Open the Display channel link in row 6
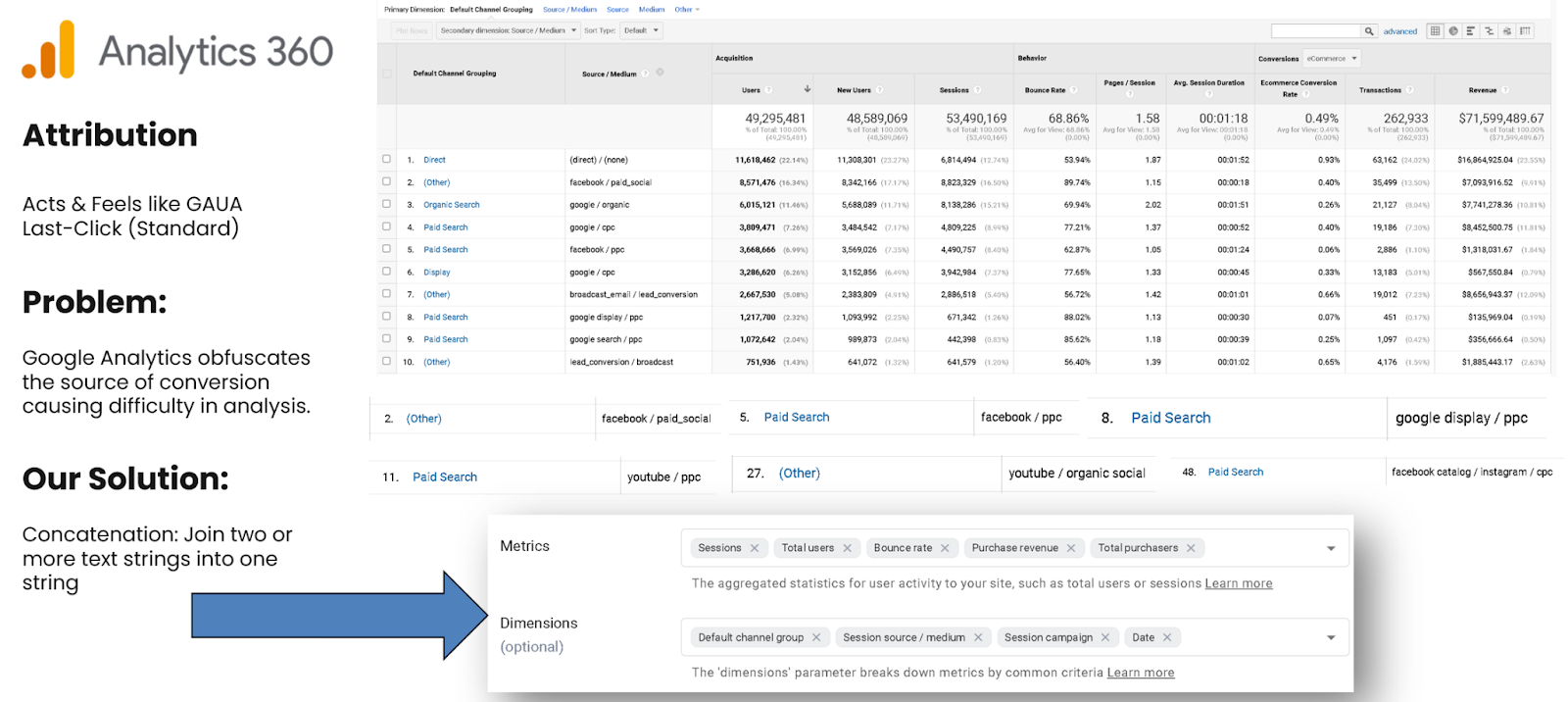The height and width of the screenshot is (702, 1568). pos(436,273)
